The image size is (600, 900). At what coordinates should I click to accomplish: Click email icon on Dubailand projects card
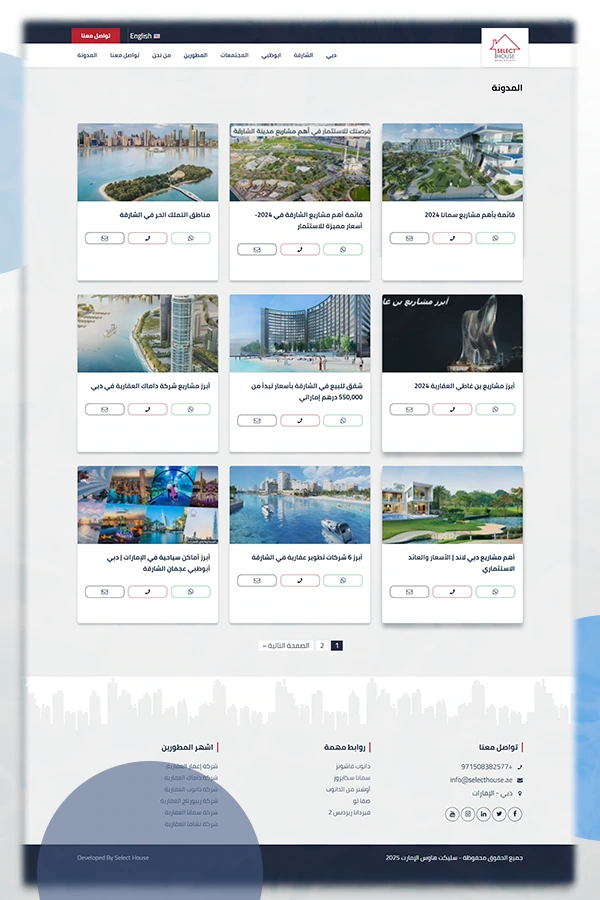tap(409, 592)
